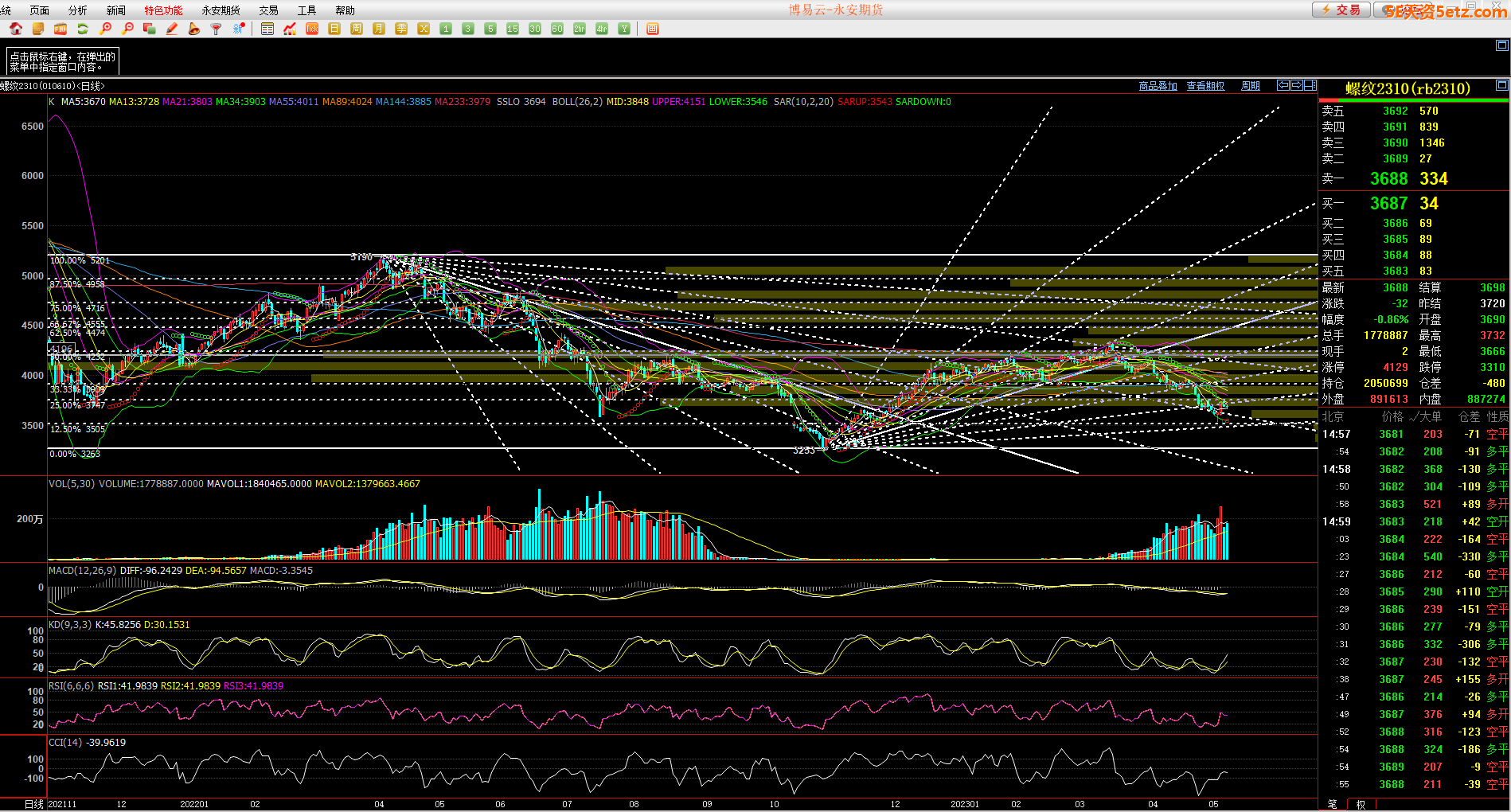Select weekly period 周 icon

357,29
